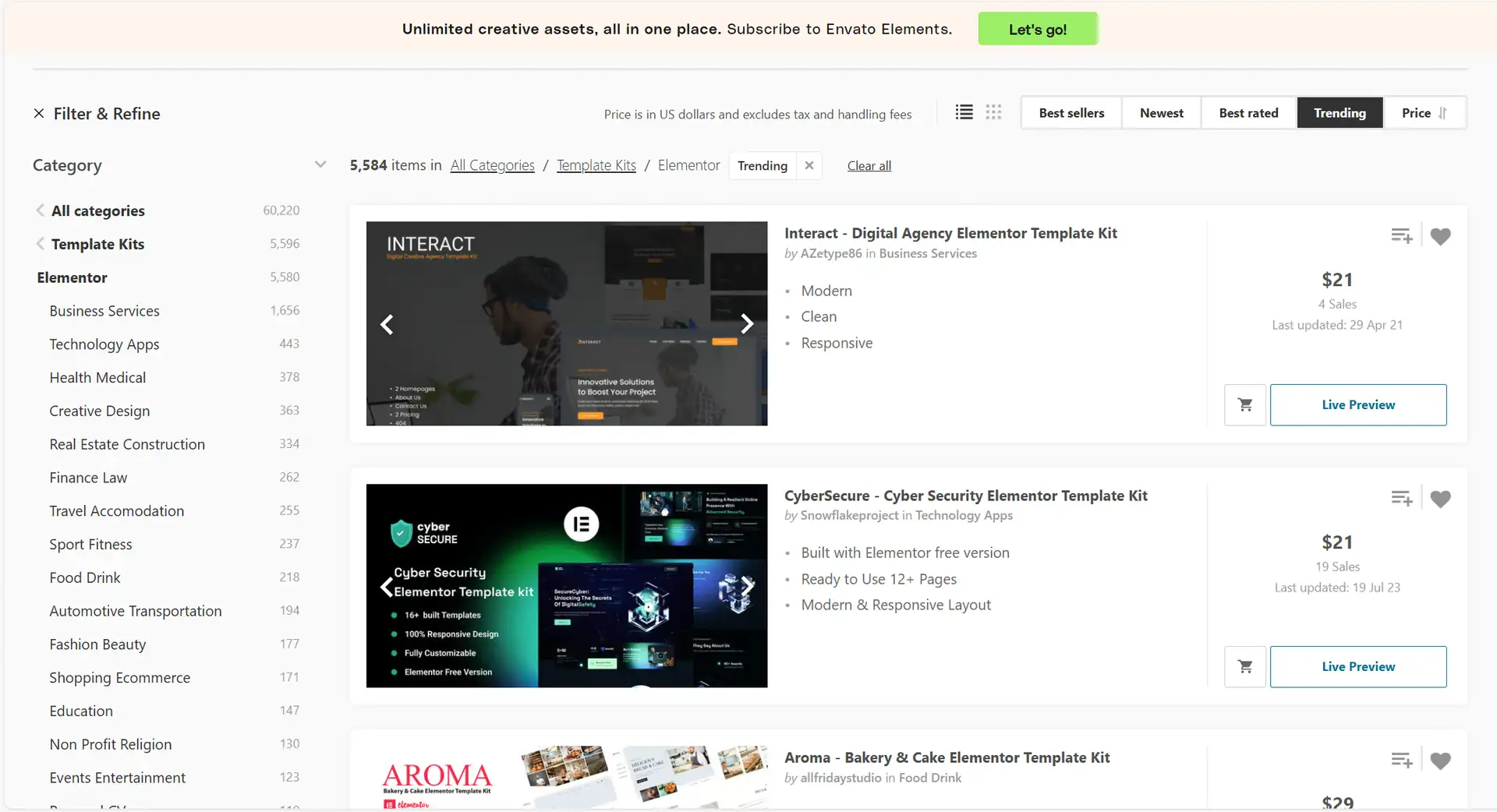Sort by Trending
1497x812 pixels.
[1340, 113]
